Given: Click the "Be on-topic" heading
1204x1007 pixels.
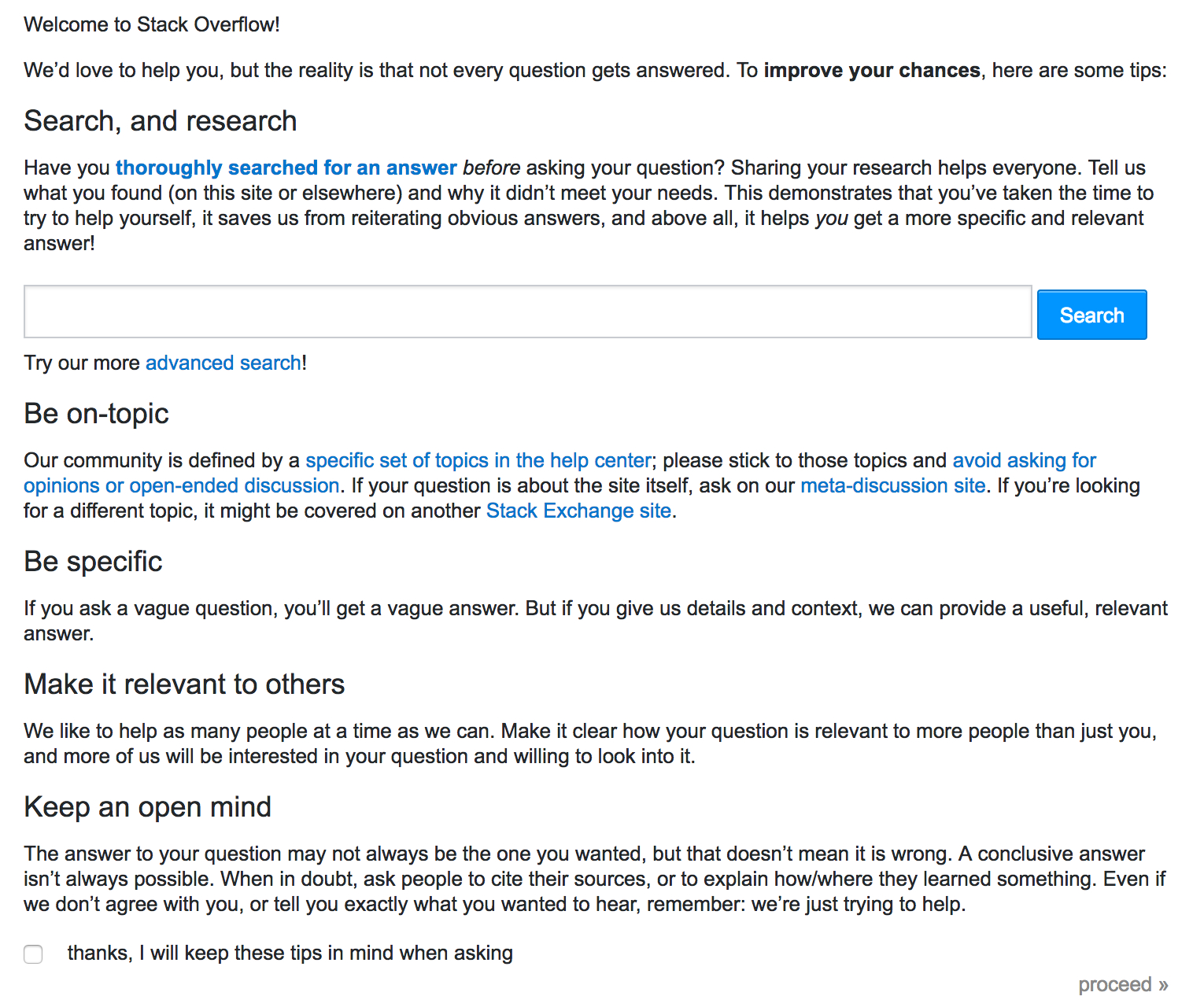Looking at the screenshot, I should [x=97, y=414].
